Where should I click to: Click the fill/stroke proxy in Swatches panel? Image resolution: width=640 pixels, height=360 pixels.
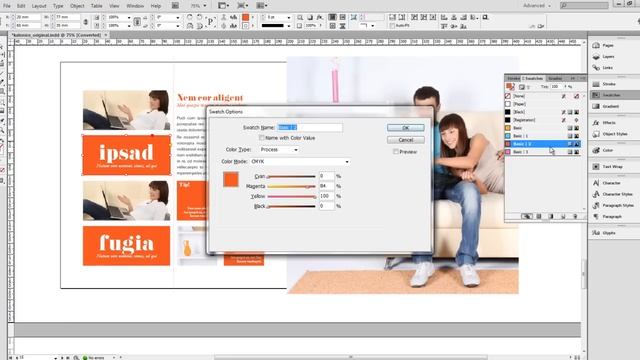click(510, 87)
